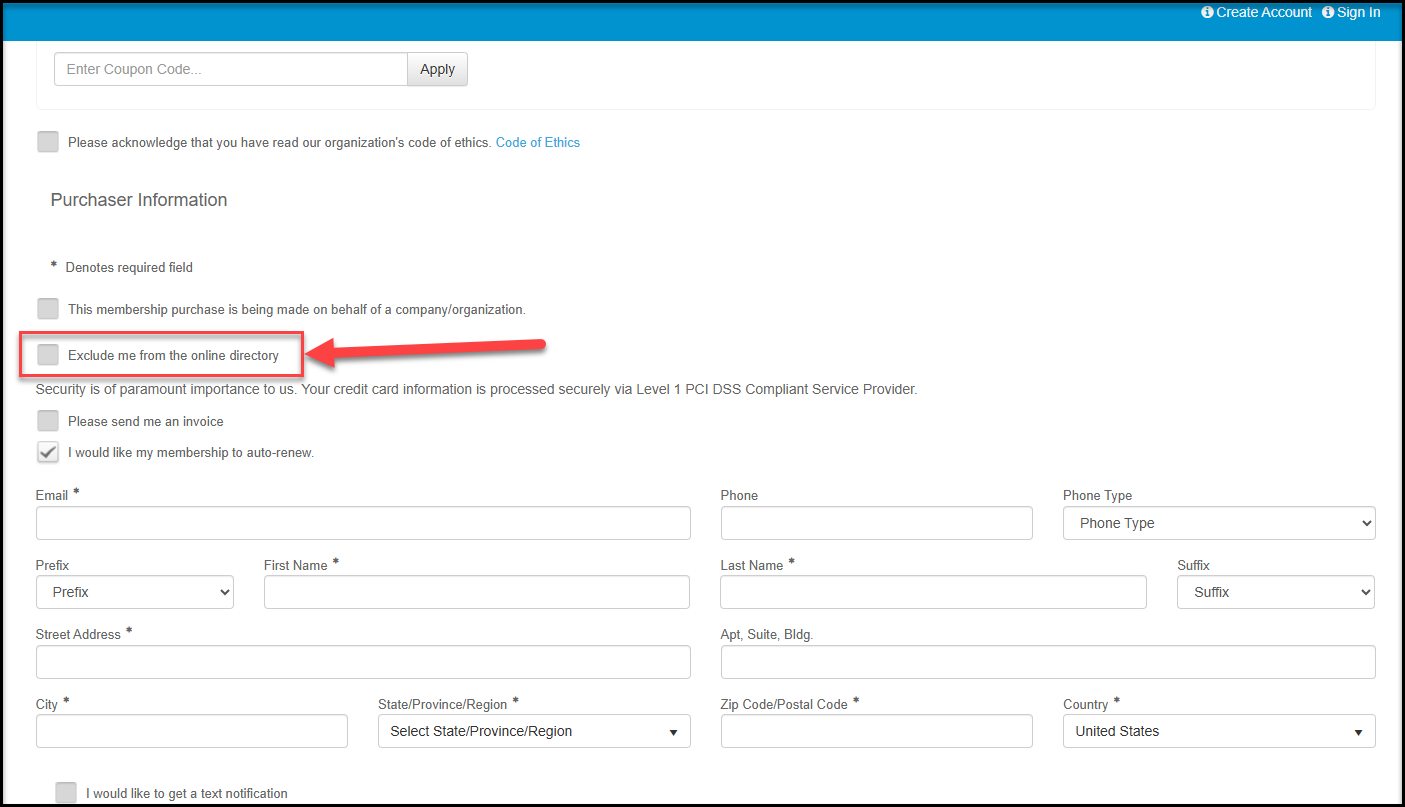Click the info icon beside Sign In

[1328, 12]
